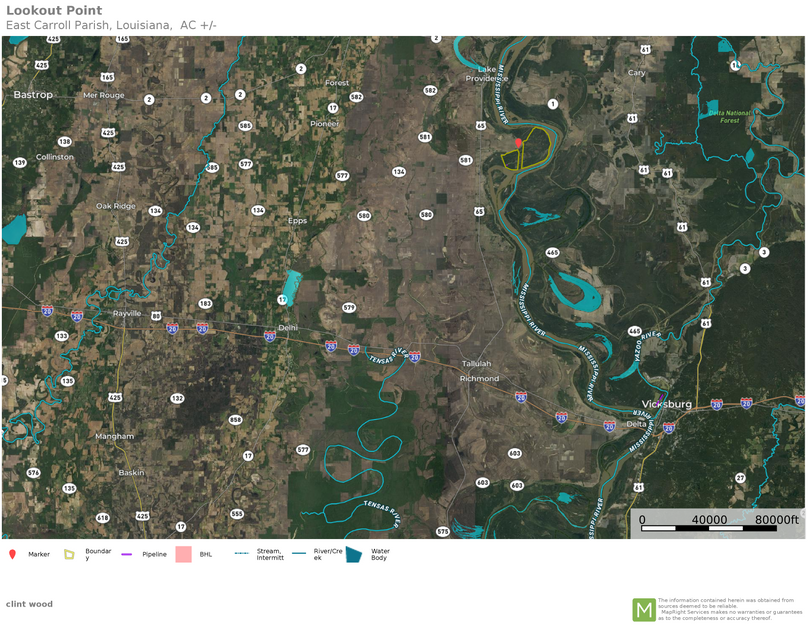808x625 pixels.
Task: Click the Water Body legend icon
Action: point(353,554)
